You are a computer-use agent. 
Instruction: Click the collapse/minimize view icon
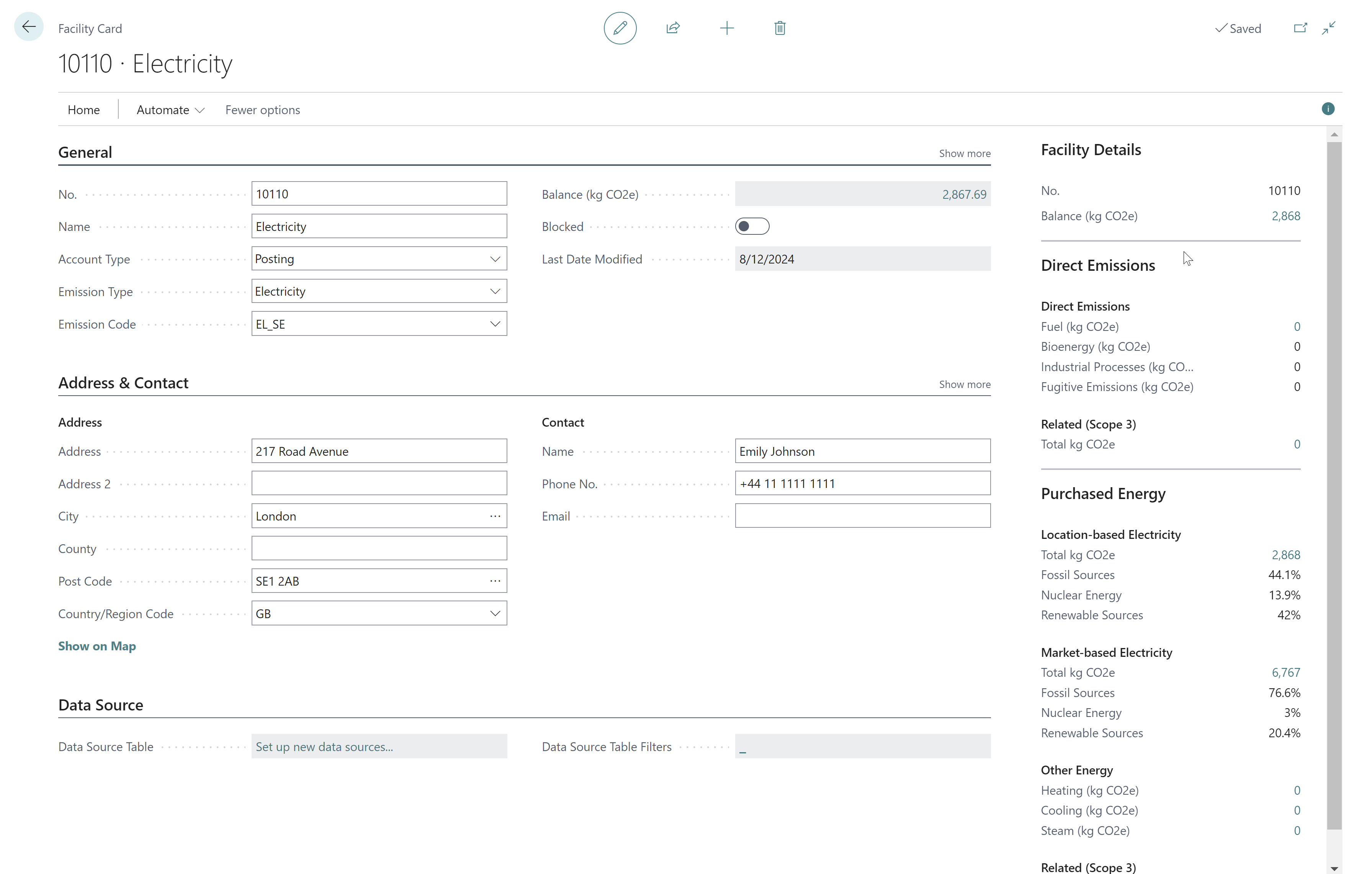[1329, 27]
